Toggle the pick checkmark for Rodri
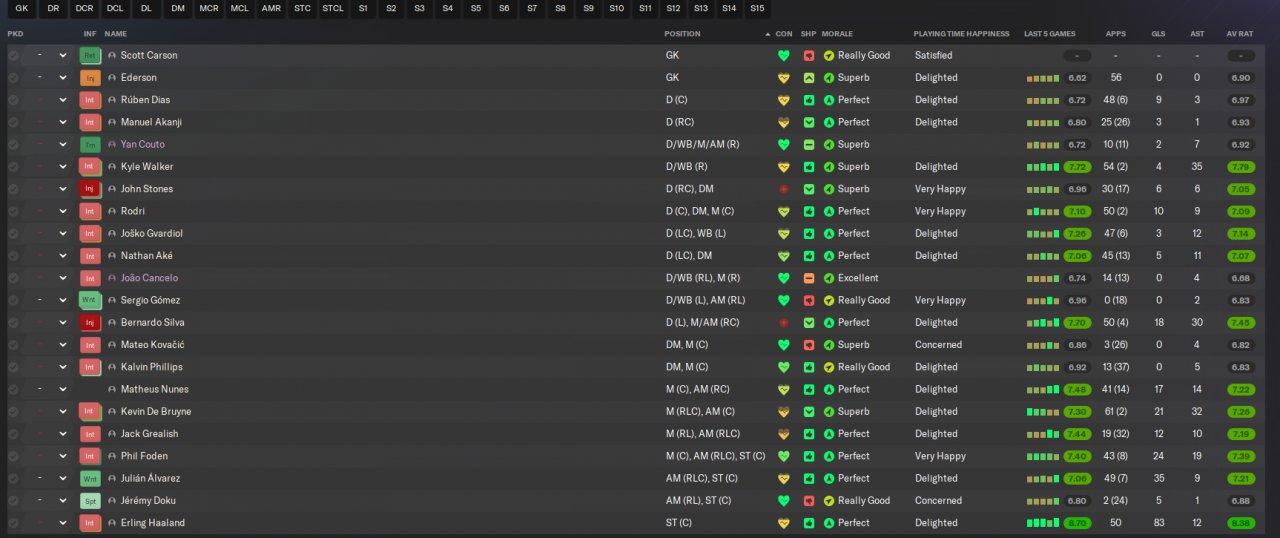Viewport: 1280px width, 538px height. click(13, 212)
